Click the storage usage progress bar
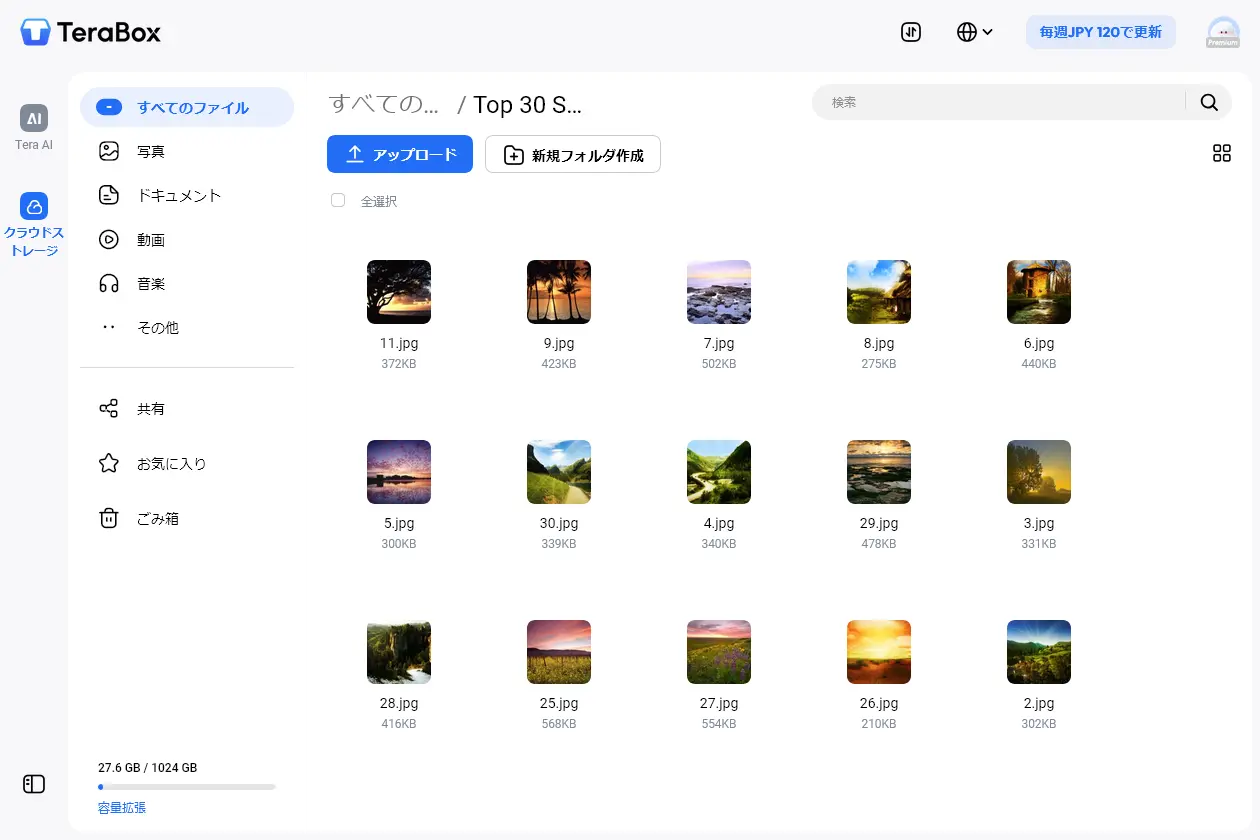 coord(186,787)
